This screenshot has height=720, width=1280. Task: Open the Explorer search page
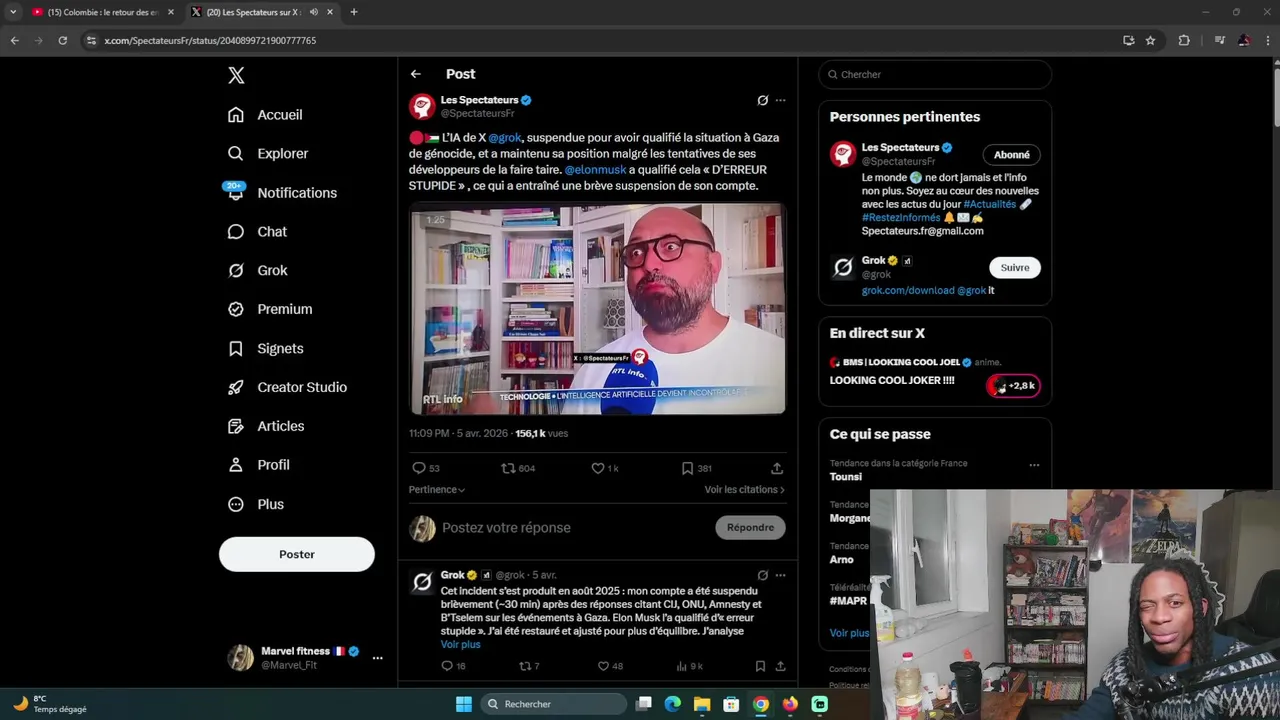click(268, 153)
